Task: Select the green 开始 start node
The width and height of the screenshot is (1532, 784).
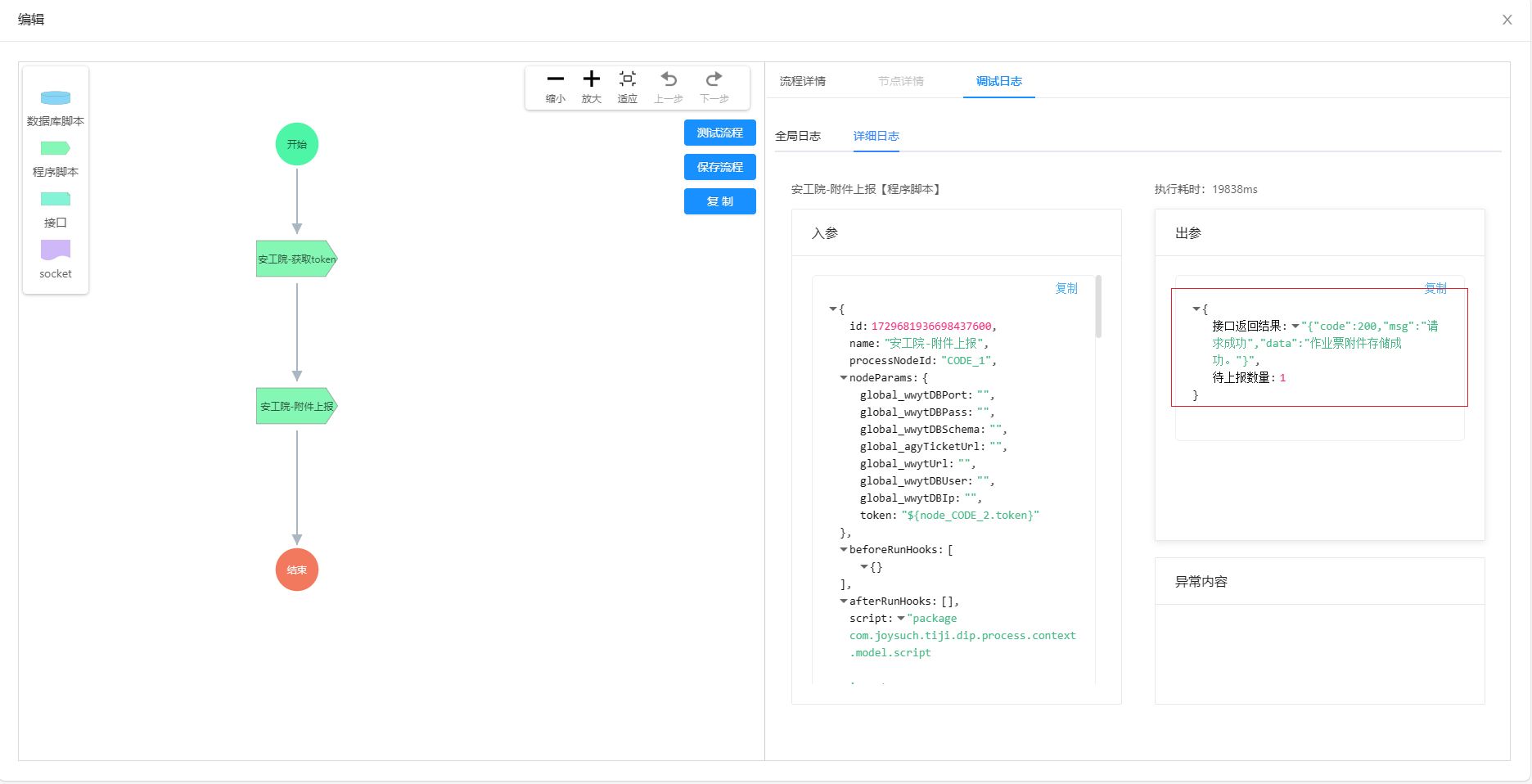Action: (x=297, y=144)
